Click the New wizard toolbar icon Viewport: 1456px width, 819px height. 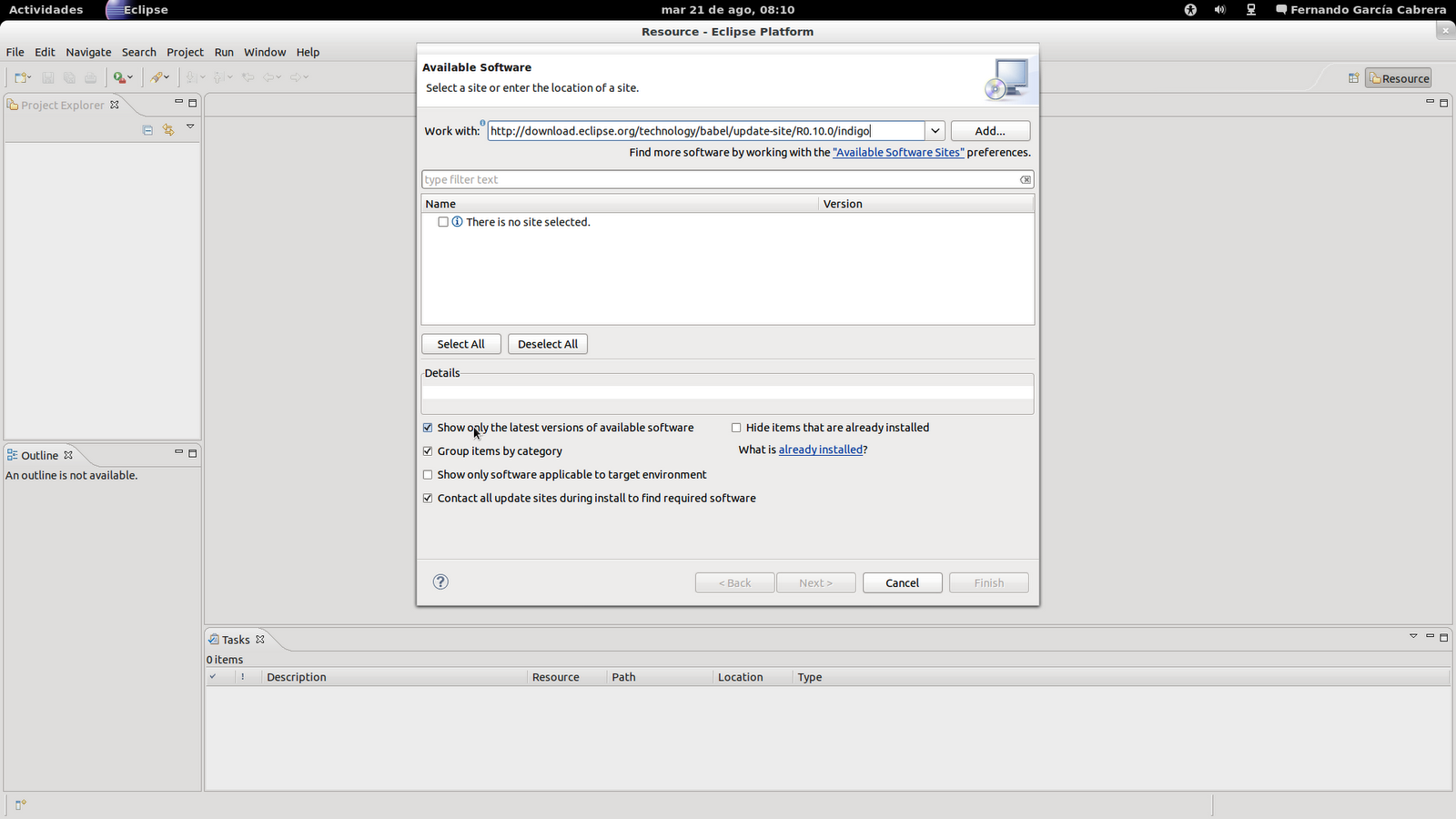19,77
